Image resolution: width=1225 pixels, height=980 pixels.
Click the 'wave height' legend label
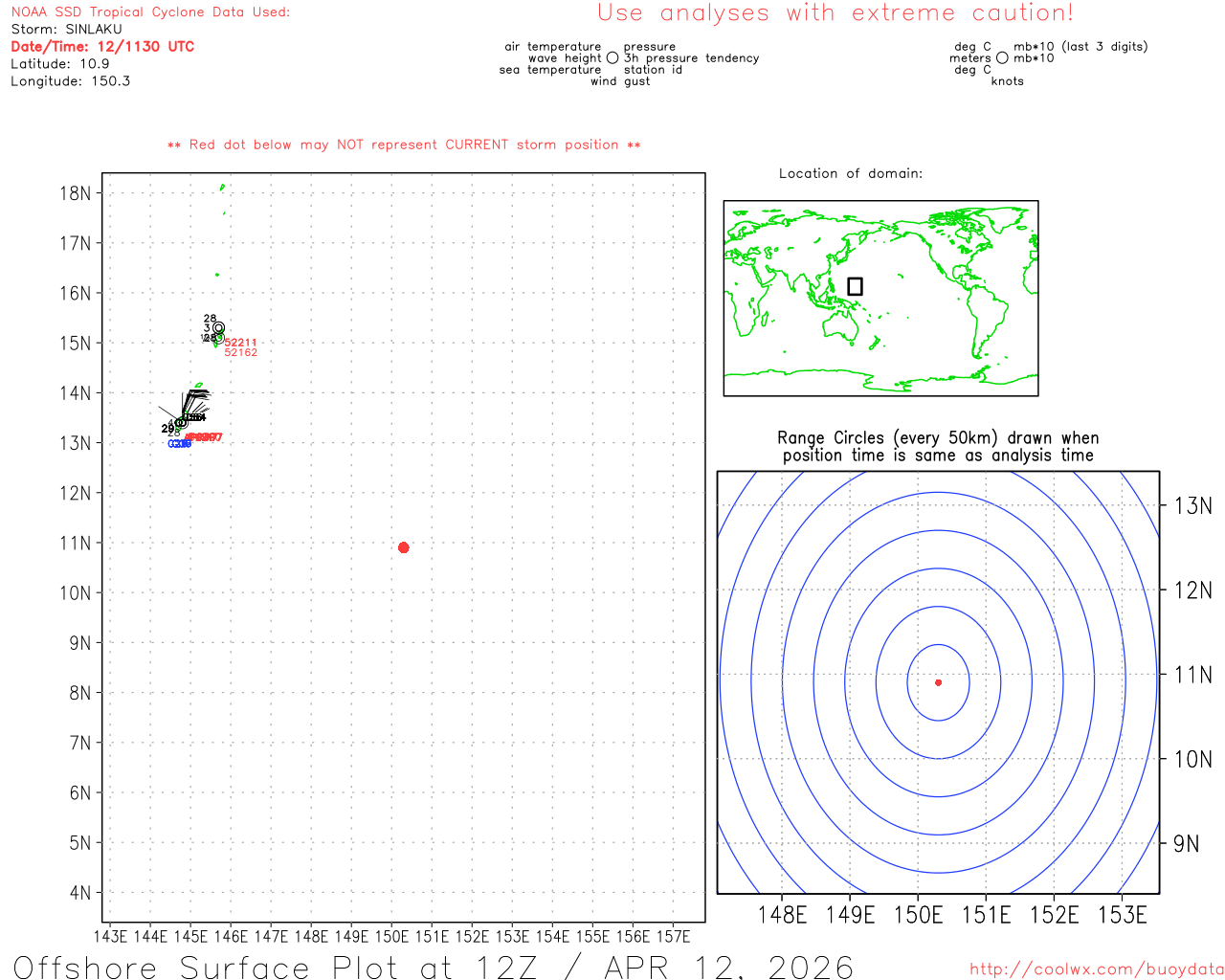pyautogui.click(x=565, y=58)
